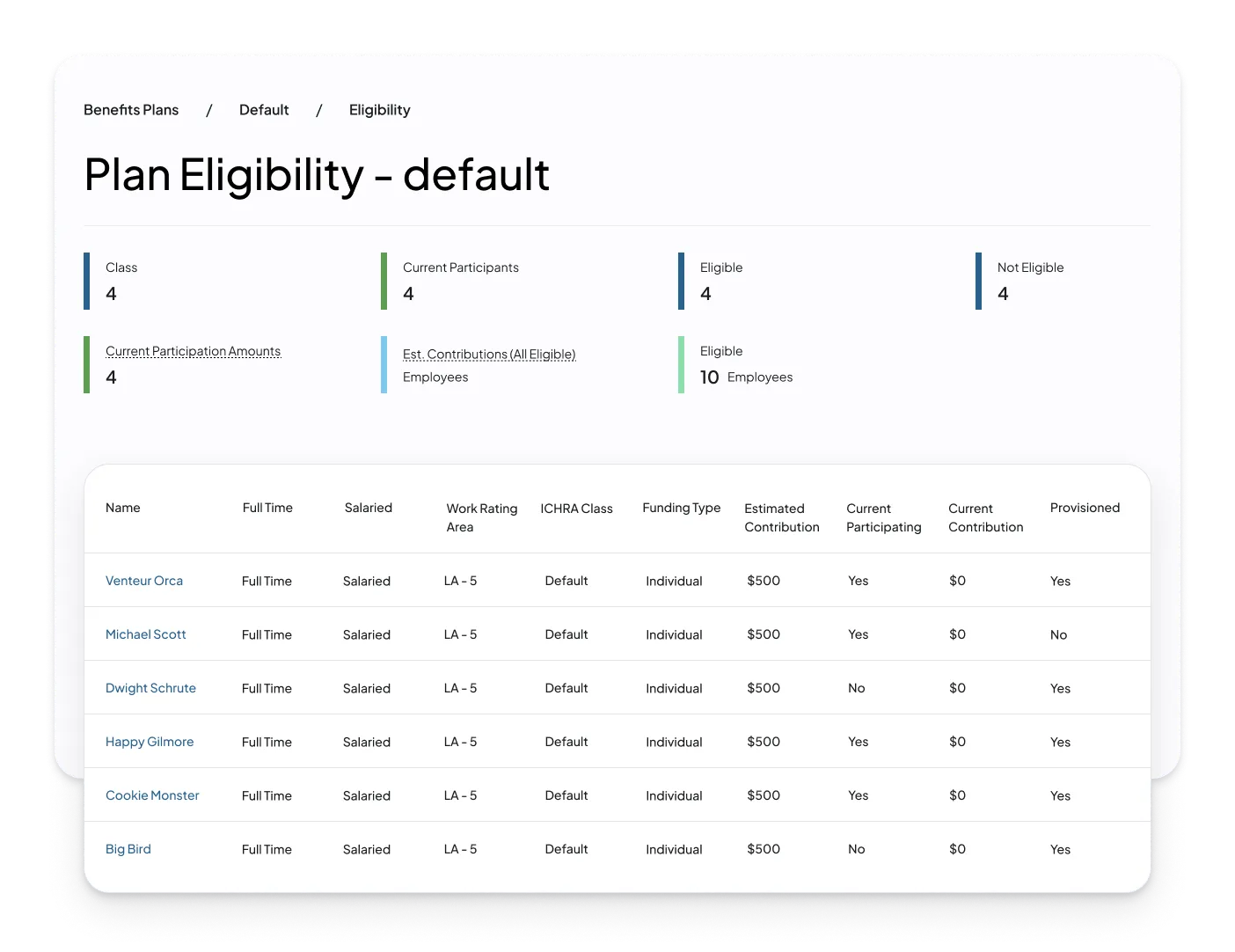Click the Provisioned column header
Image resolution: width=1235 pixels, height=952 pixels.
[1085, 508]
